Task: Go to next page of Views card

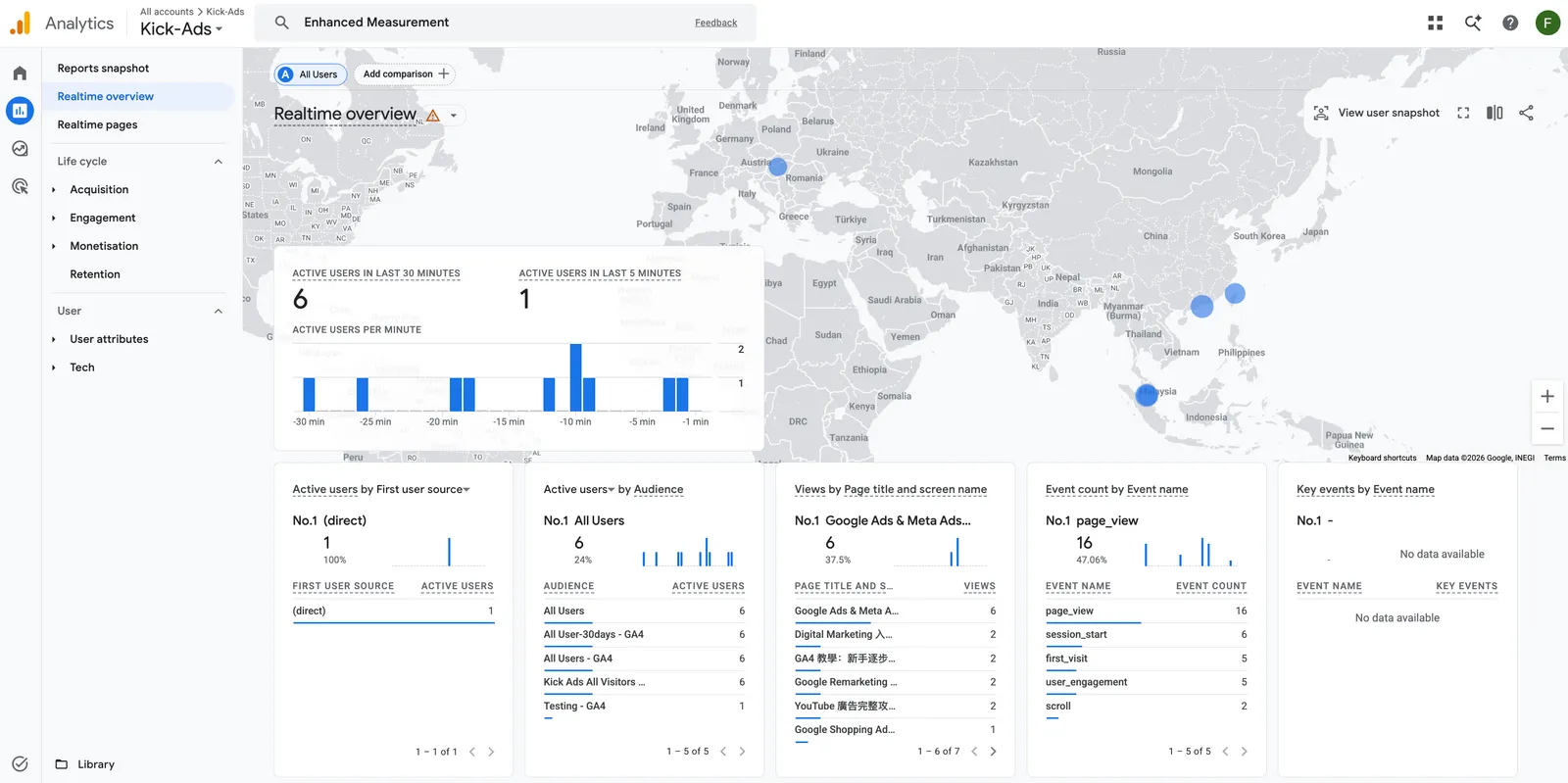Action: pos(993,752)
